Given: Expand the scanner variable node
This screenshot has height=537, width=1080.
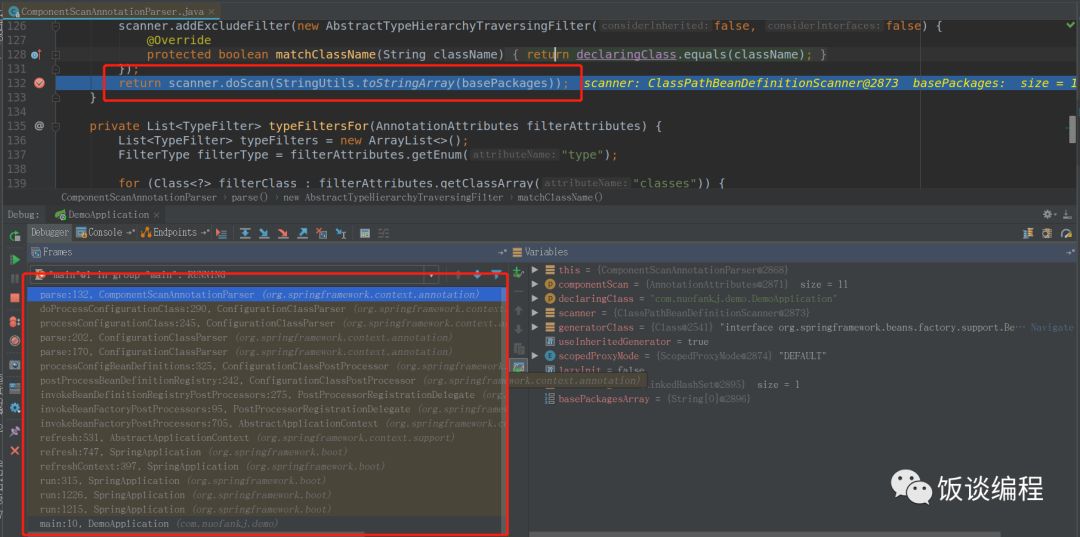Looking at the screenshot, I should point(535,313).
